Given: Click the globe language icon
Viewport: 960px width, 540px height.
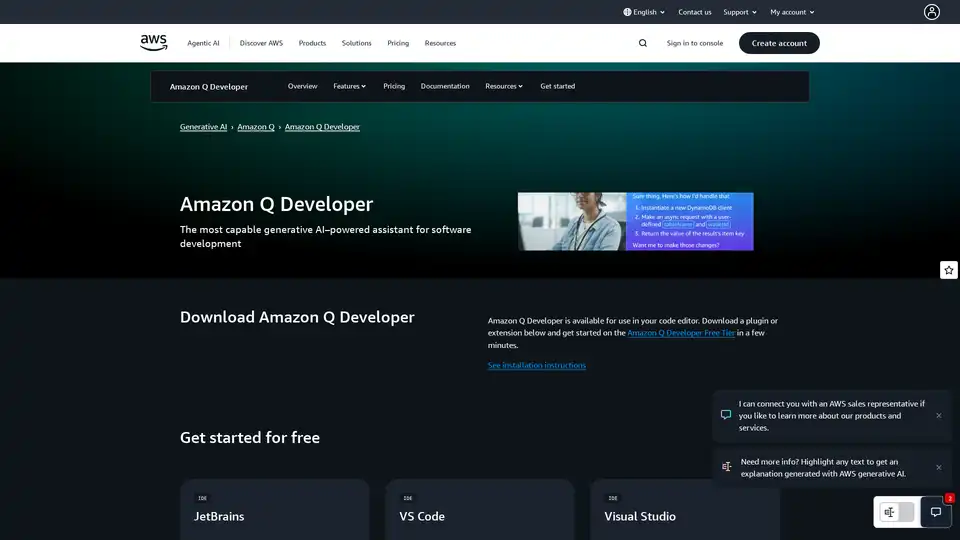Looking at the screenshot, I should click(x=627, y=12).
